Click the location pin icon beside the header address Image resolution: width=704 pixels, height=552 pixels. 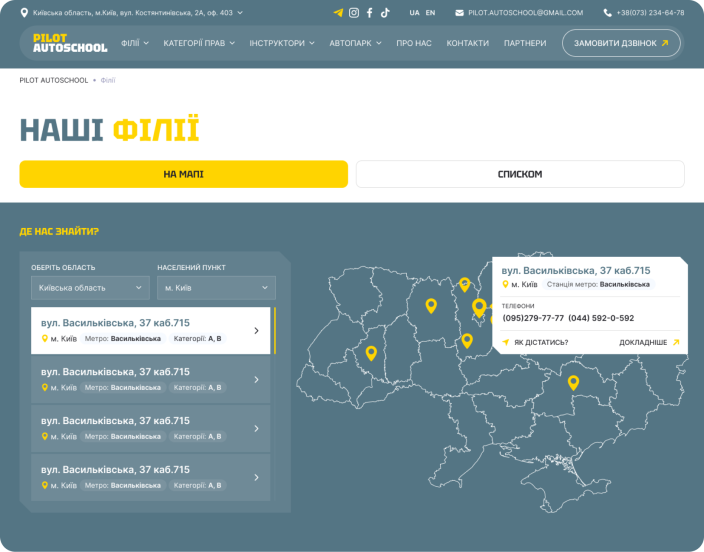click(x=24, y=13)
